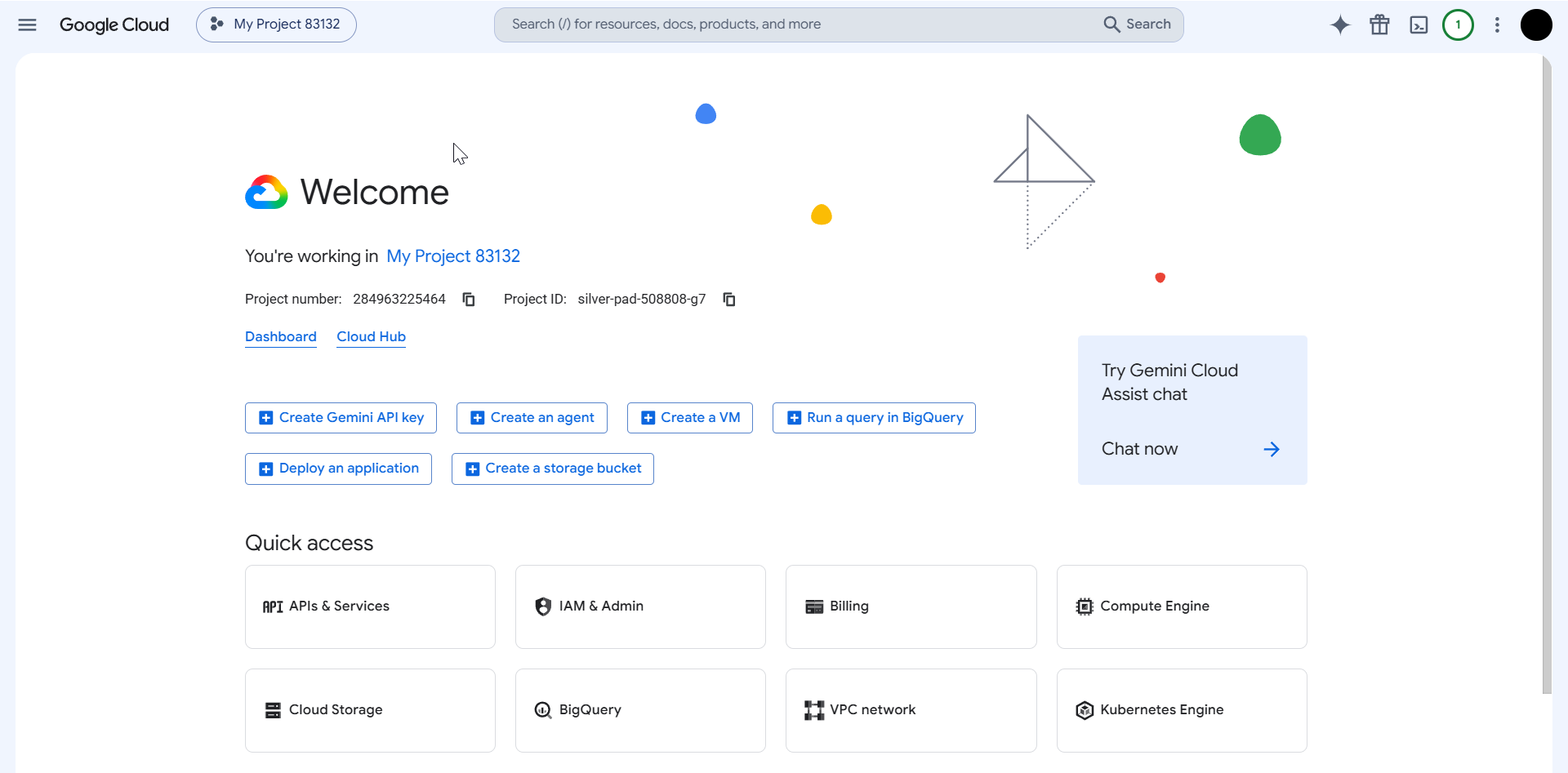Click the Cloud Storage icon
The height and width of the screenshot is (773, 1568).
coord(273,710)
